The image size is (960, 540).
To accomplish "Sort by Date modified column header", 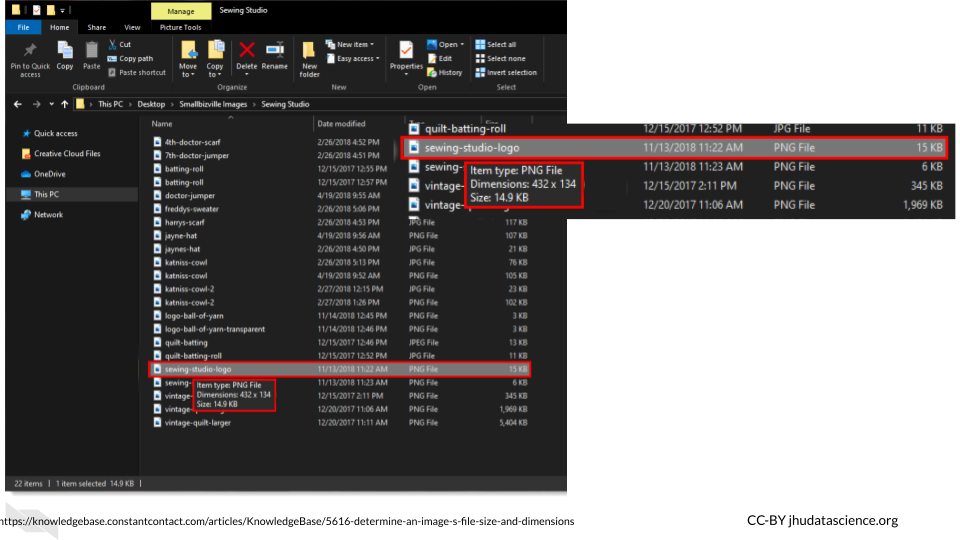I will (341, 124).
